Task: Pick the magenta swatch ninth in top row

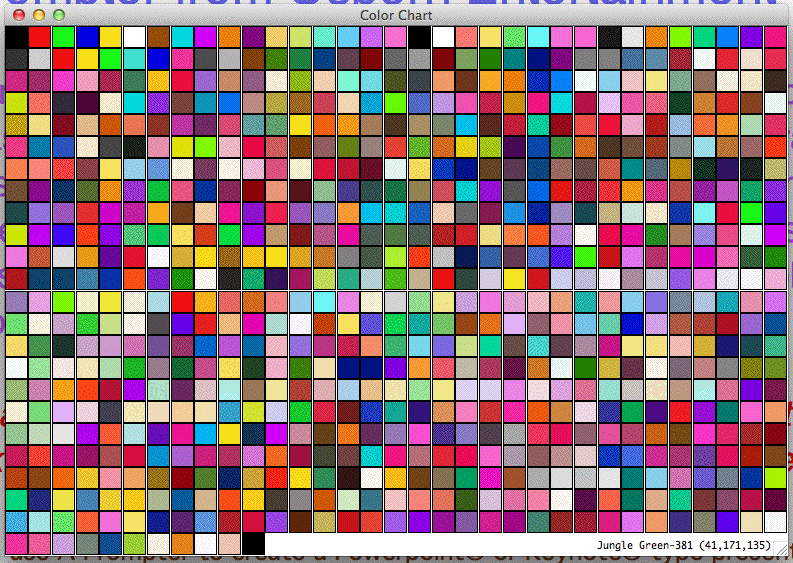Action: 206,36
